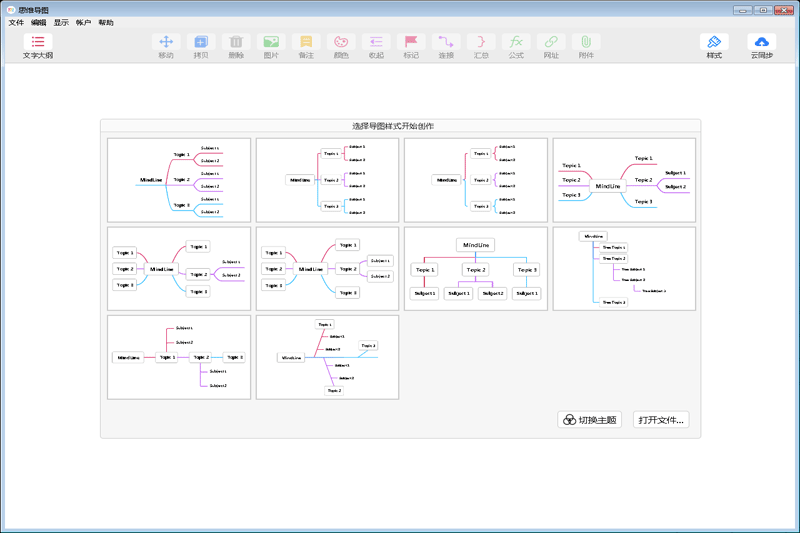Click the 网址 link icon
The height and width of the screenshot is (533, 800).
pos(550,46)
